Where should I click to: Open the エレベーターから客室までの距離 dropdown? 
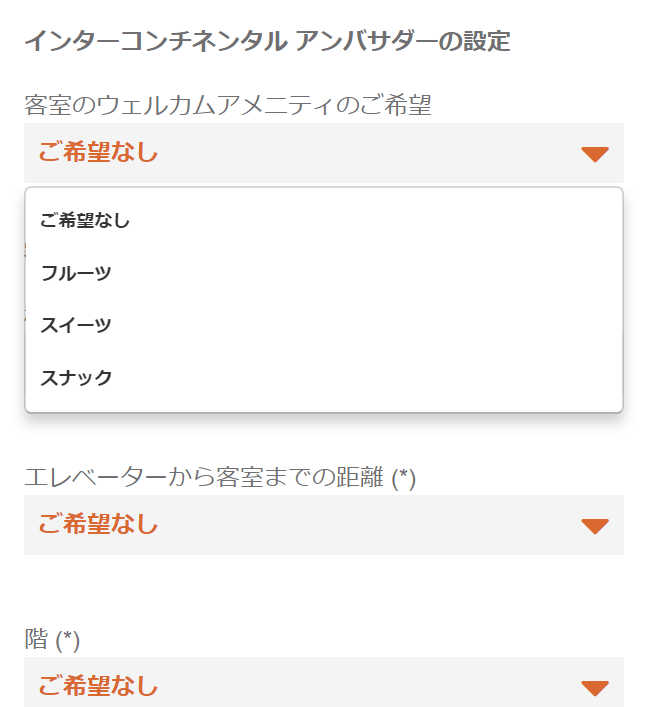click(x=323, y=525)
